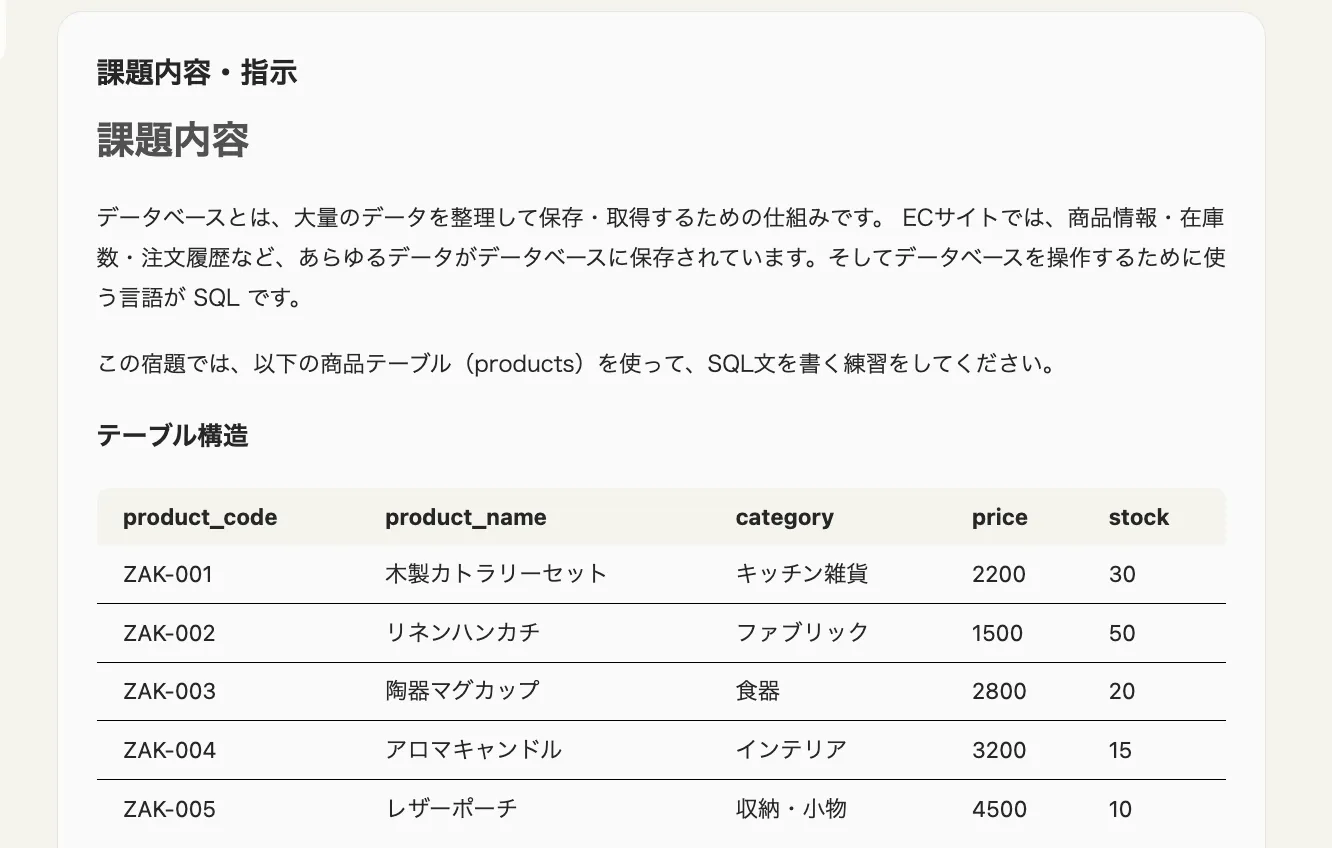This screenshot has width=1332, height=848.
Task: Click the ZAK-005 product code cell
Action: pos(169,809)
